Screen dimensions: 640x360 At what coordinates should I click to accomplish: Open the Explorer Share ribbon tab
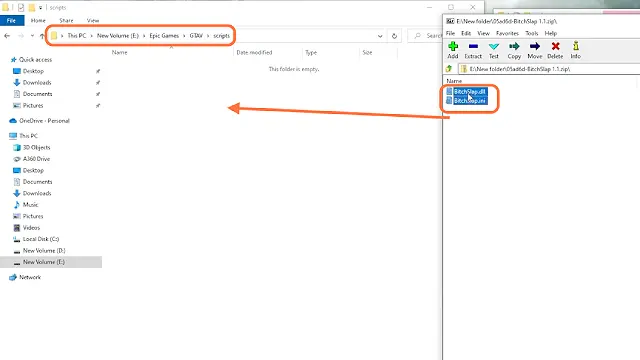pos(66,20)
